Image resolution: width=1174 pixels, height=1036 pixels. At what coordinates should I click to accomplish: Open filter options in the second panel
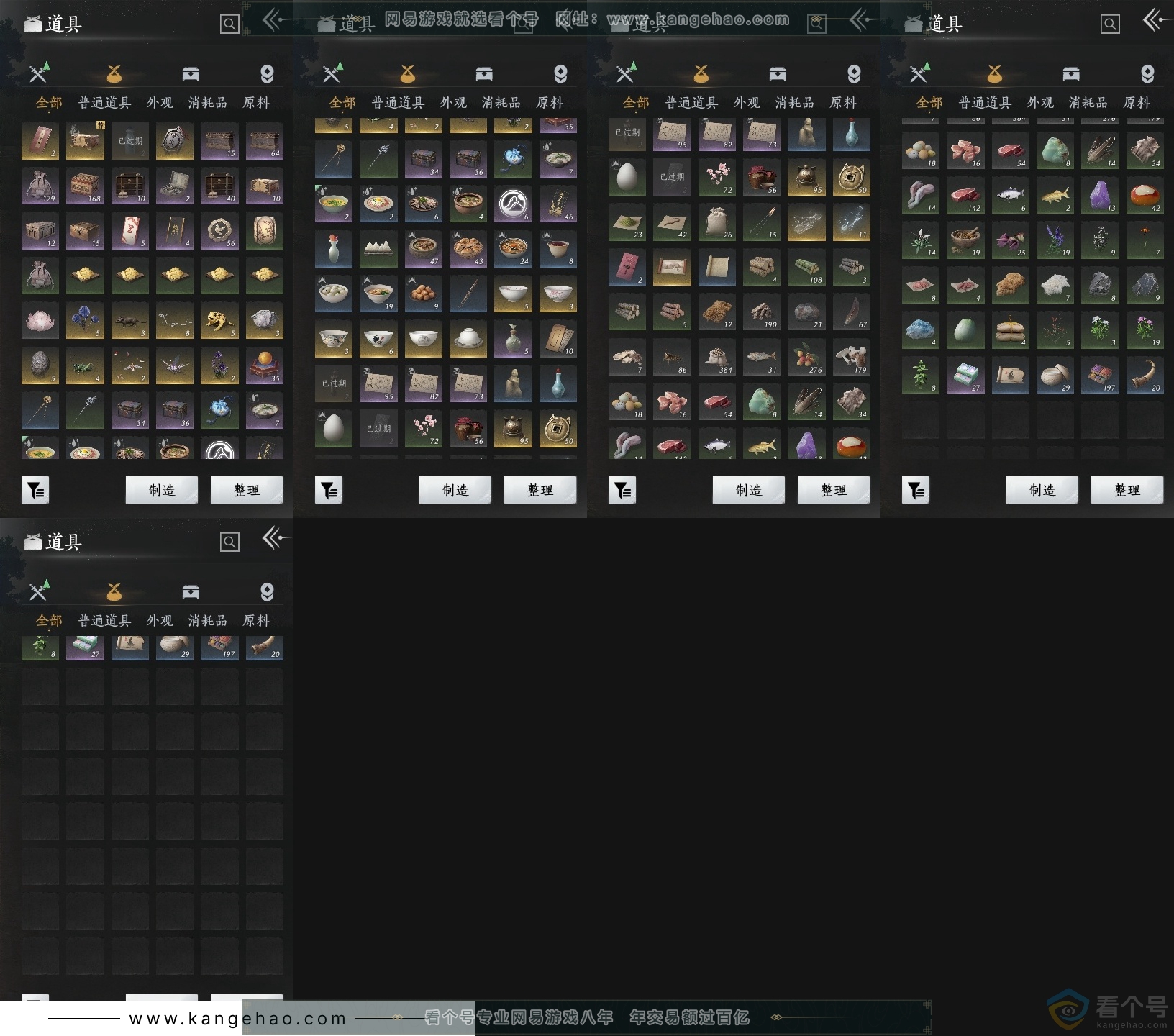pyautogui.click(x=329, y=490)
